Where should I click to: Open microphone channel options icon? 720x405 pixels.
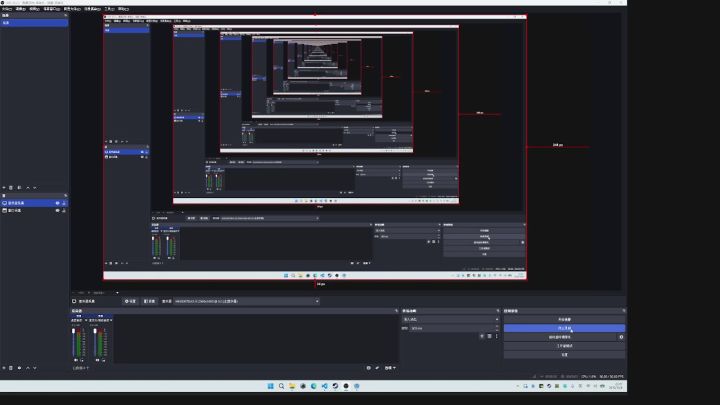pyautogui.click(x=104, y=360)
